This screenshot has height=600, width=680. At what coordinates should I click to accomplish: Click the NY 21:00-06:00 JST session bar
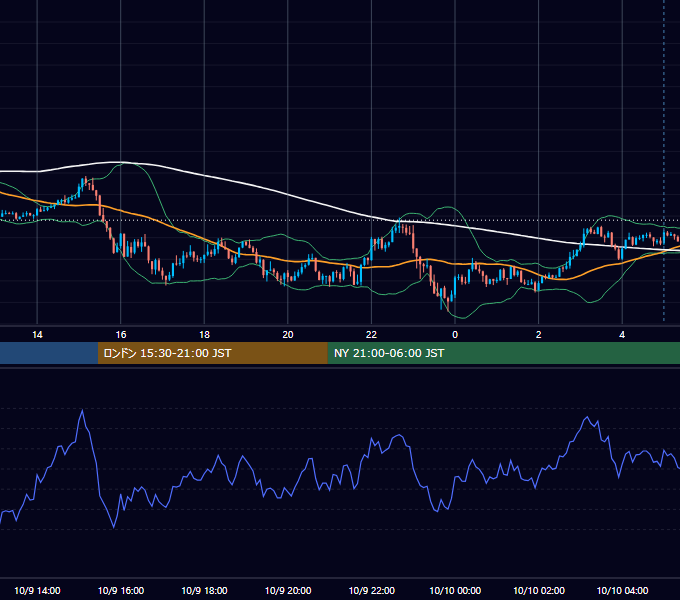503,353
